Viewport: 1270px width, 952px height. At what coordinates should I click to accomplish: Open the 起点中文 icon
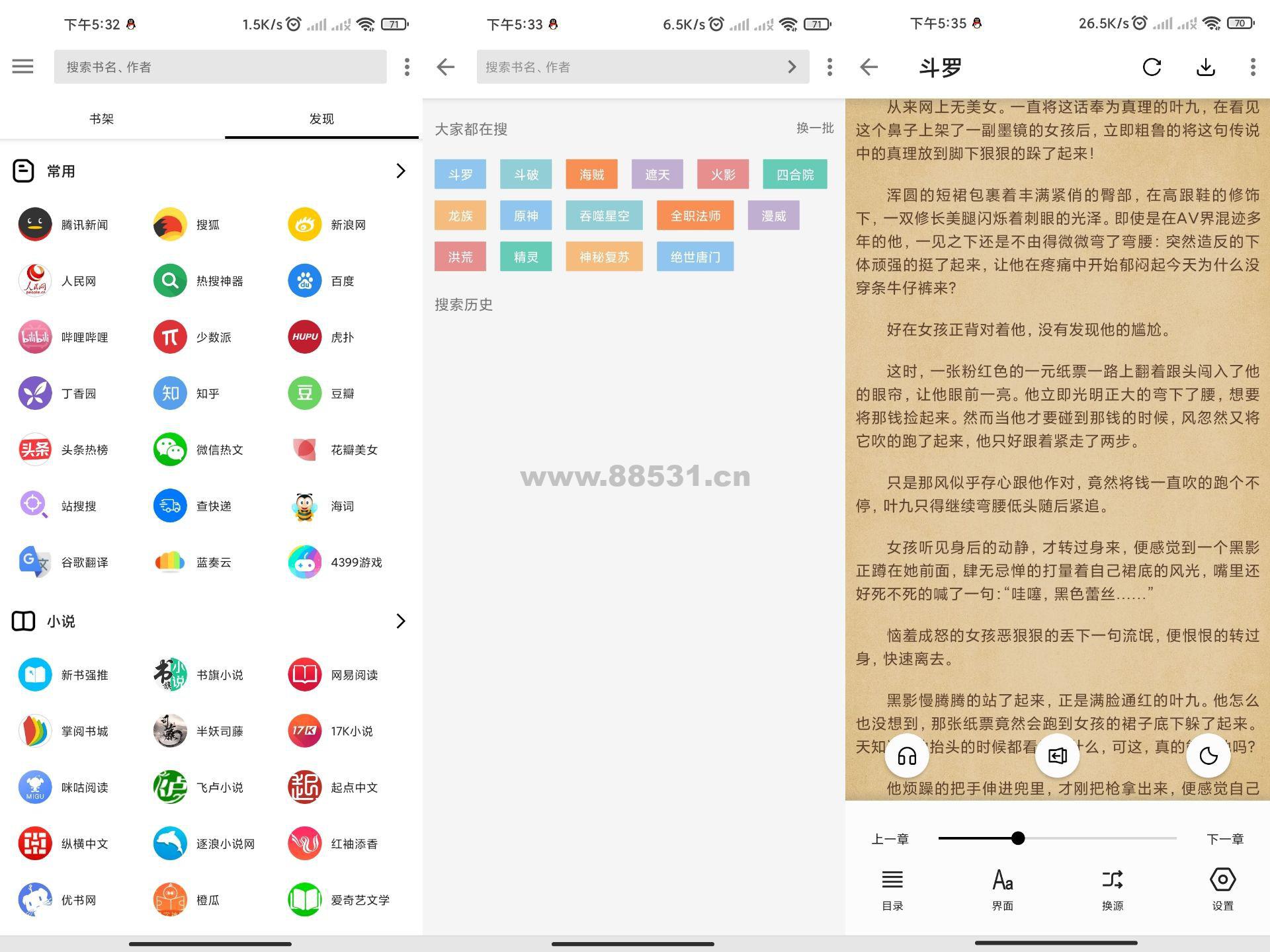(x=305, y=787)
